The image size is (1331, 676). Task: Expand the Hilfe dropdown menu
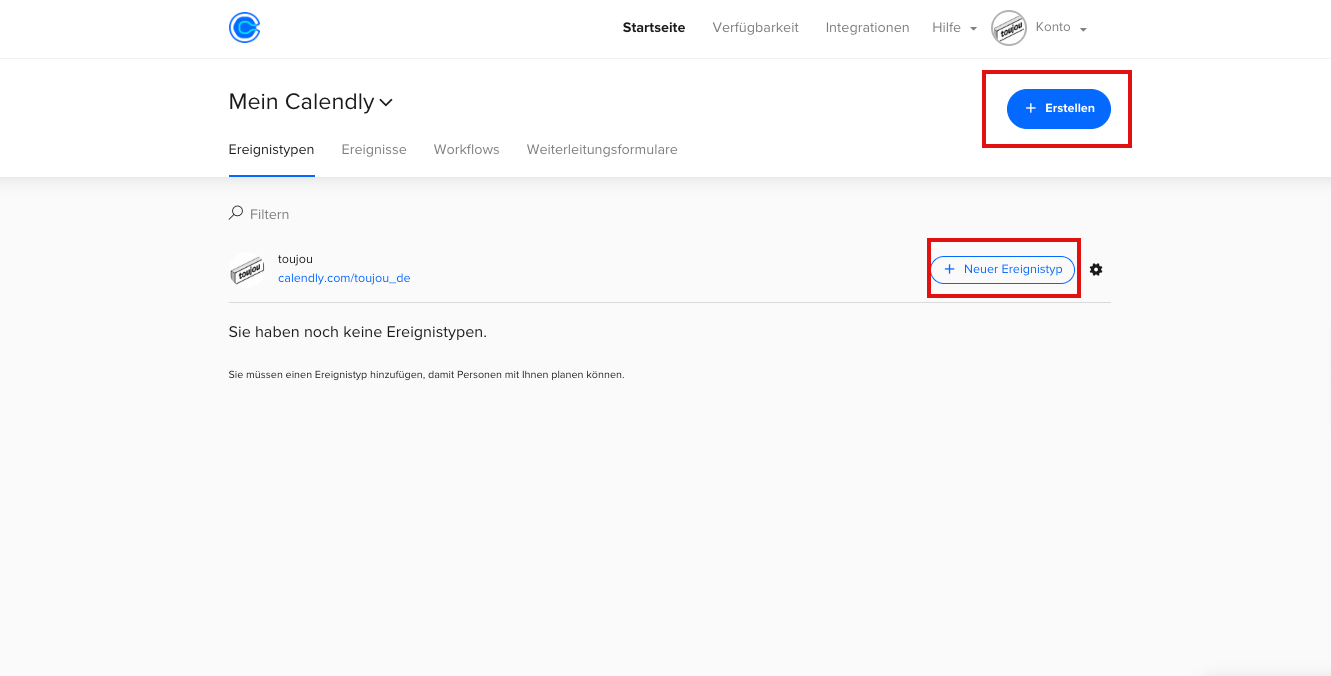point(953,28)
